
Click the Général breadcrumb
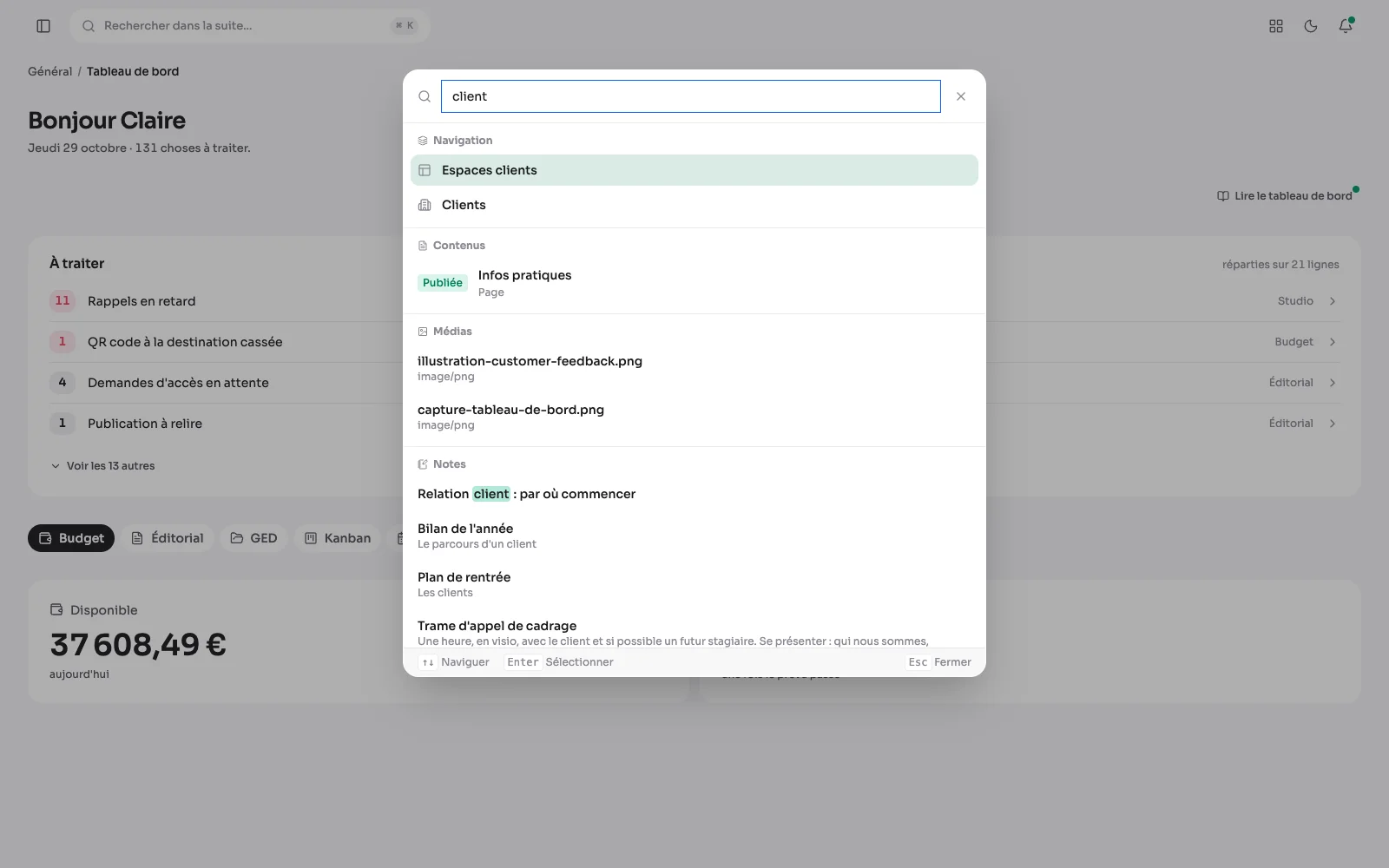[x=49, y=71]
